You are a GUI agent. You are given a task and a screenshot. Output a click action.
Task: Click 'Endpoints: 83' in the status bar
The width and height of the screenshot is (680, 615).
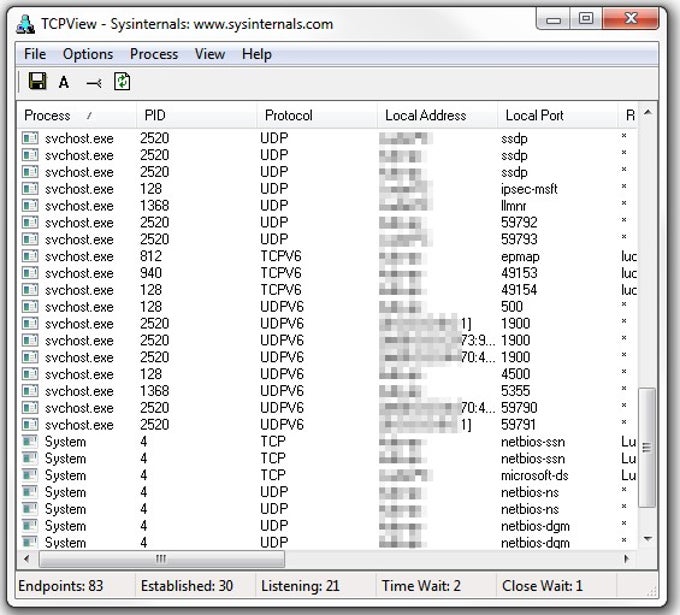click(61, 586)
